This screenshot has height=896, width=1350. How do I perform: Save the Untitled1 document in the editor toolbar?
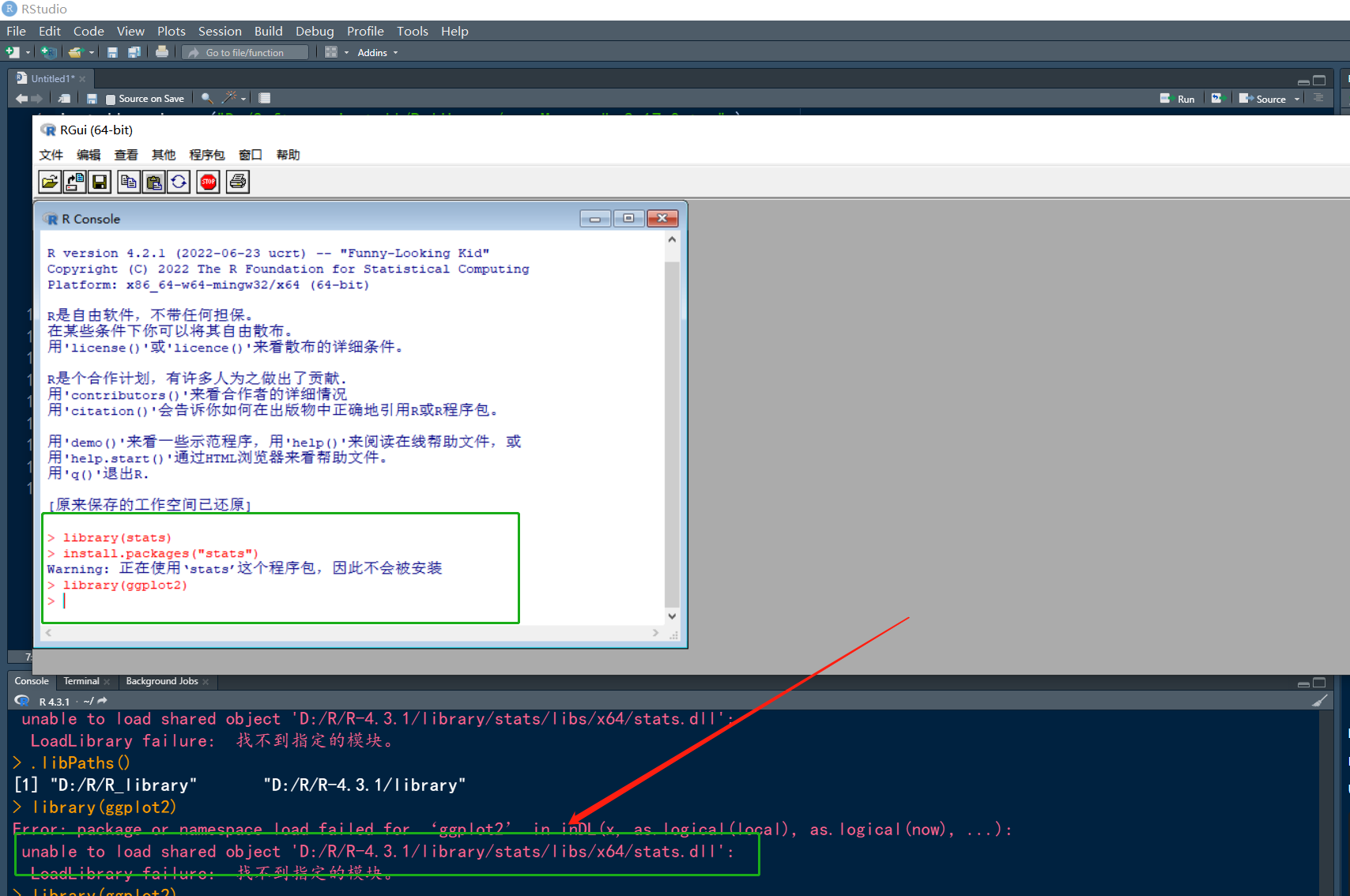(x=92, y=99)
